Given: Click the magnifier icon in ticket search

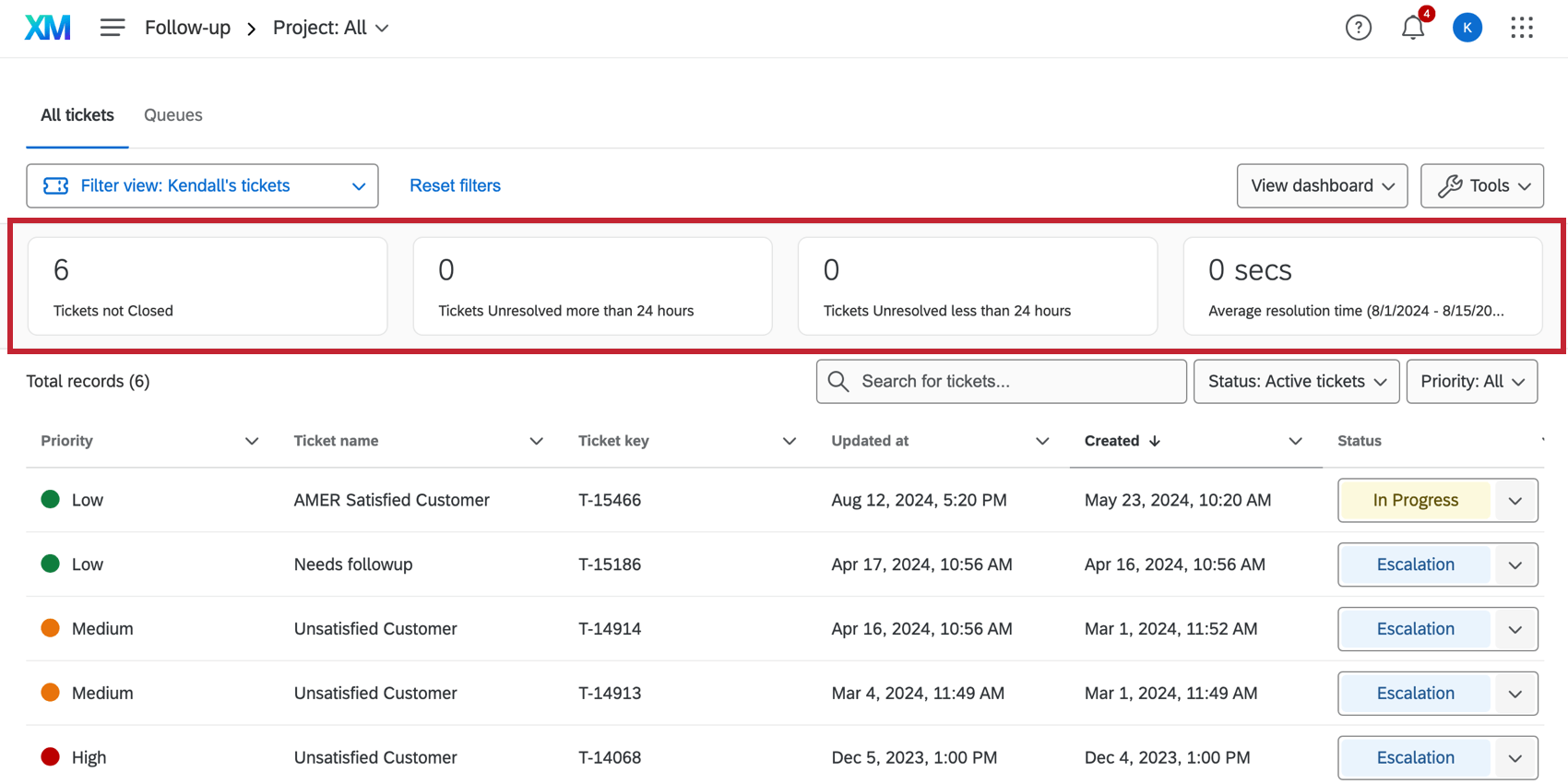Looking at the screenshot, I should [x=838, y=382].
